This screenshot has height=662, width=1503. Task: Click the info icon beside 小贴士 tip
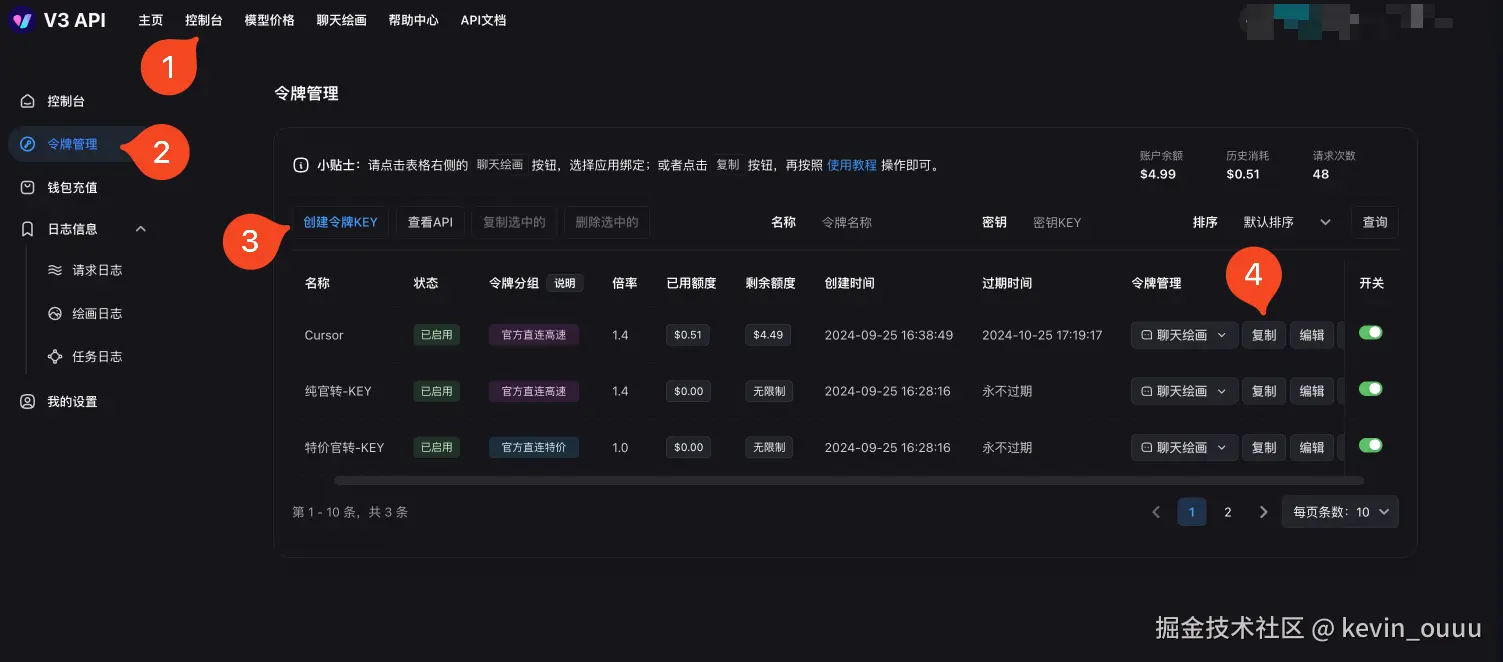[x=301, y=164]
